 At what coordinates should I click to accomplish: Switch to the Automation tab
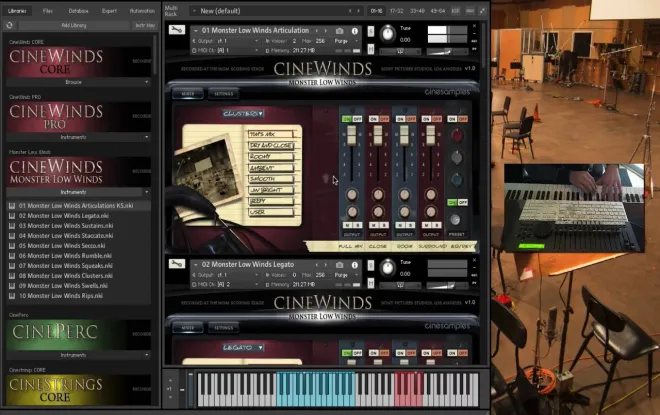click(x=142, y=11)
